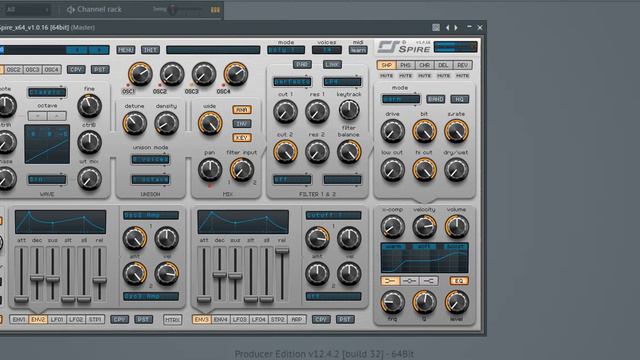Click the unison density knob
The height and width of the screenshot is (360, 640).
pos(166,123)
